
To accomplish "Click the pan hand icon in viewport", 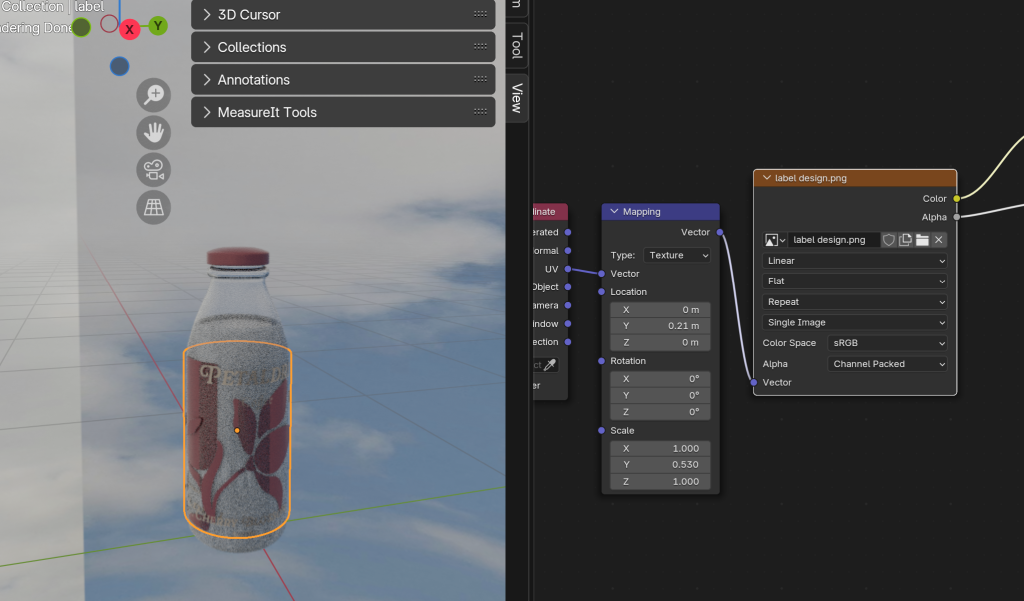I will pos(154,132).
